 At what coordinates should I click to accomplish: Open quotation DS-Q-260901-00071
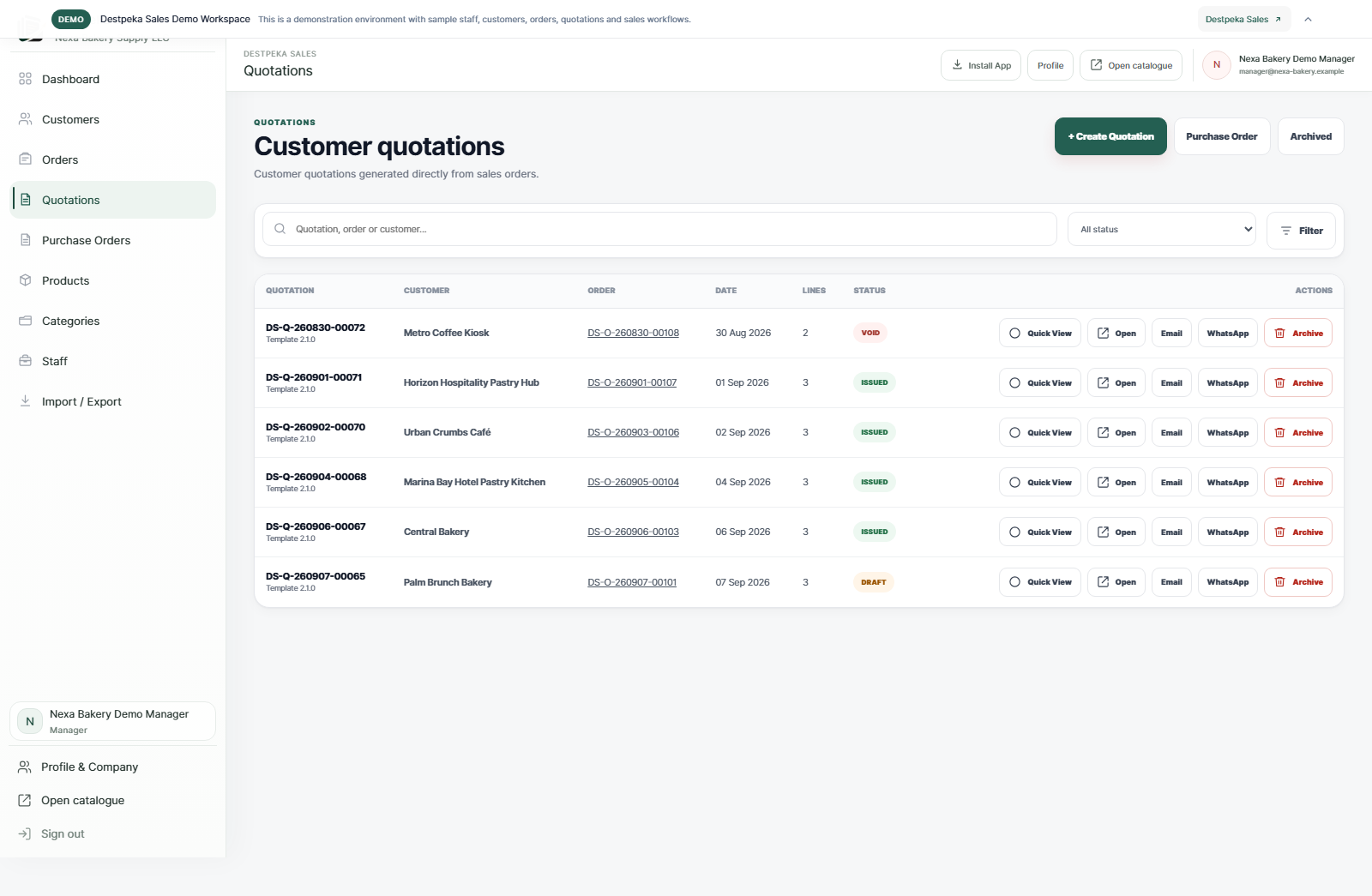[x=1116, y=382]
